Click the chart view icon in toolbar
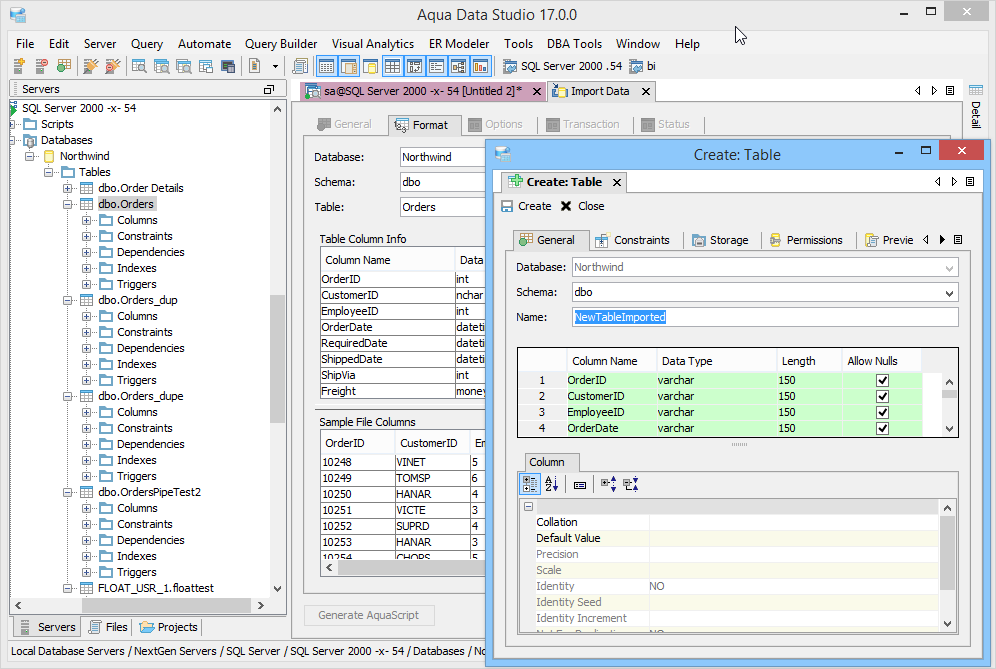Viewport: 996px width, 669px height. tap(481, 66)
